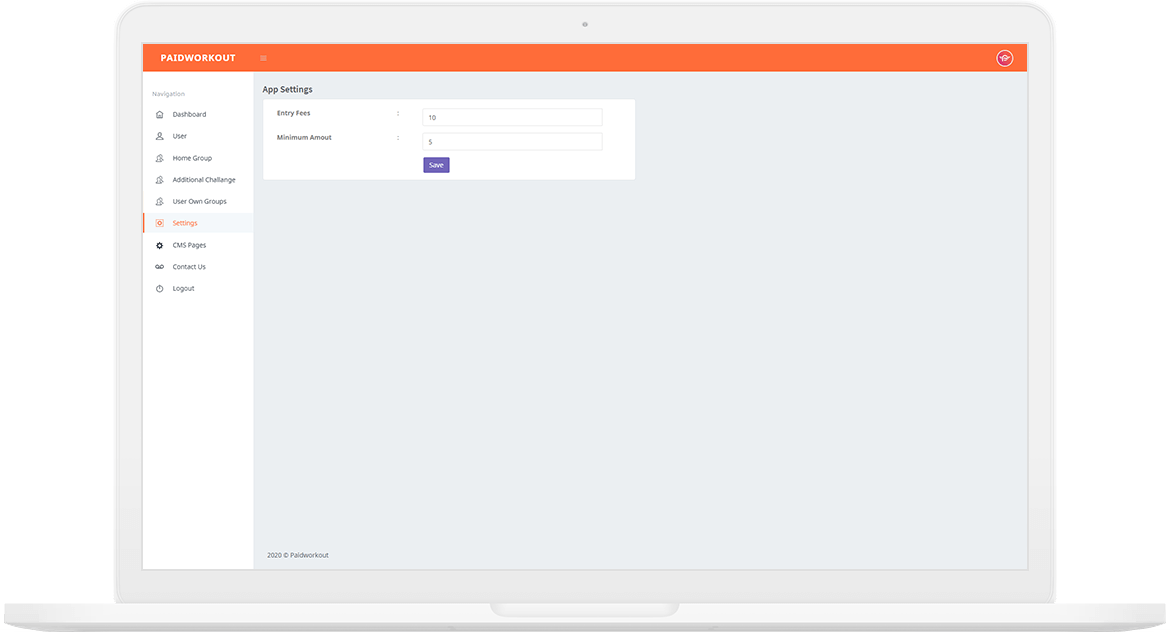Click the 2020 © Paidworkout footer text
The height and width of the screenshot is (632, 1170).
298,555
